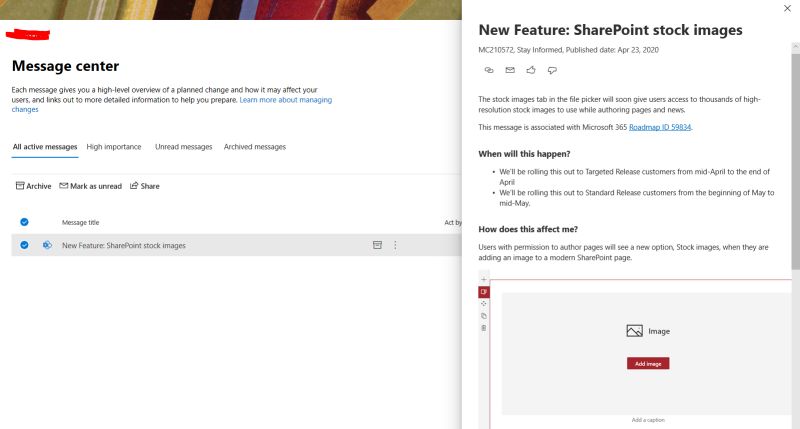Click the thumbs up like icon

pyautogui.click(x=531, y=70)
